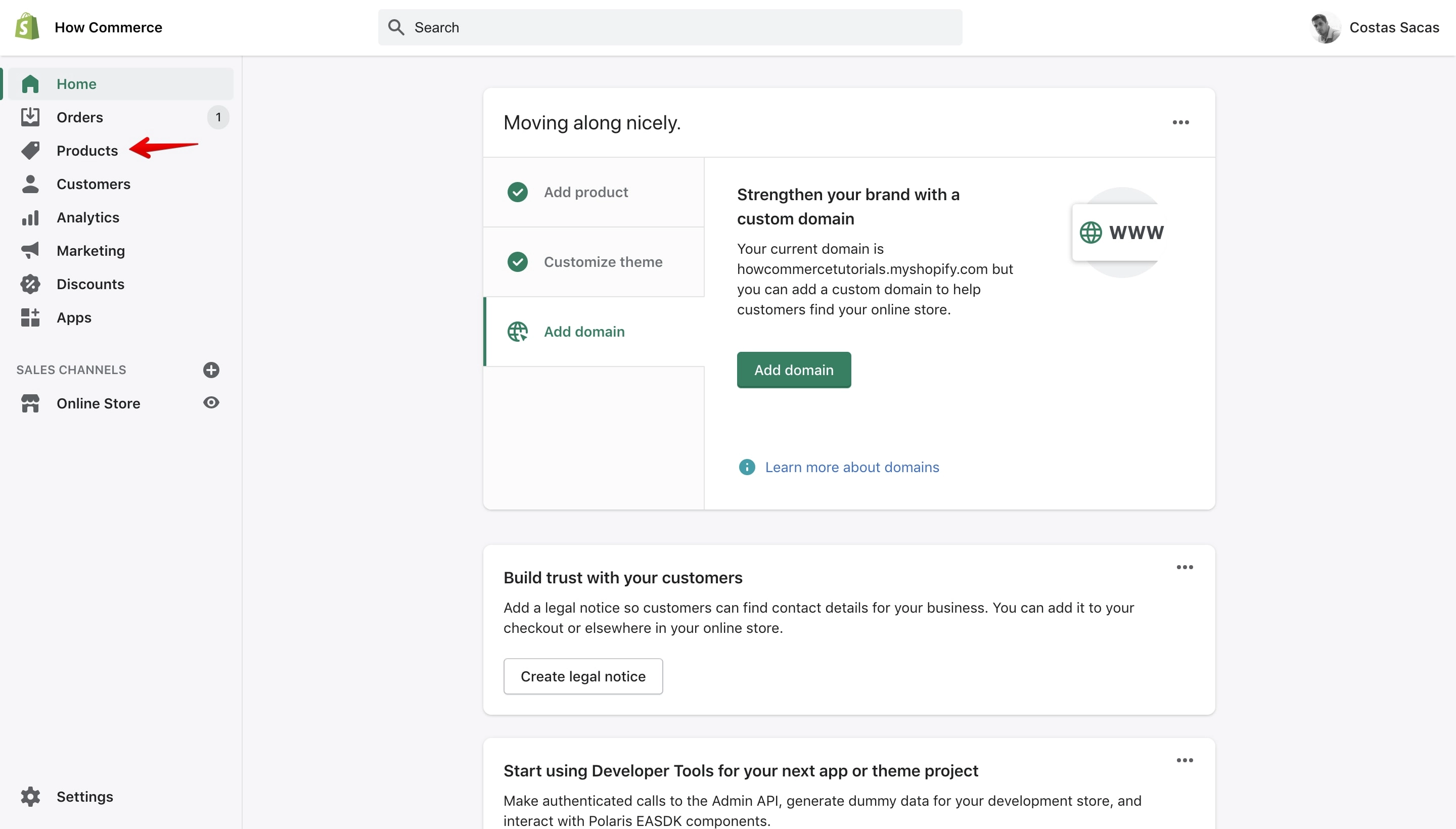Click the Shopify bag logo

point(27,27)
